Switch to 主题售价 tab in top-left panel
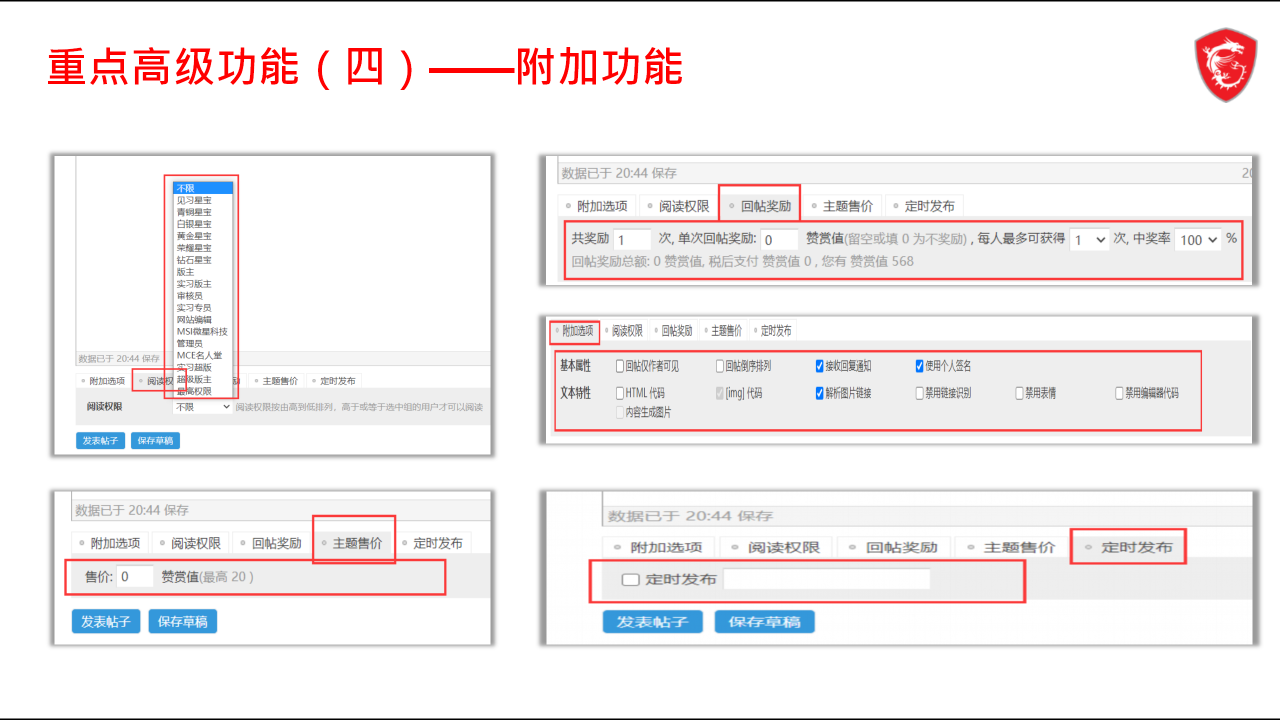The image size is (1280, 720). point(275,381)
